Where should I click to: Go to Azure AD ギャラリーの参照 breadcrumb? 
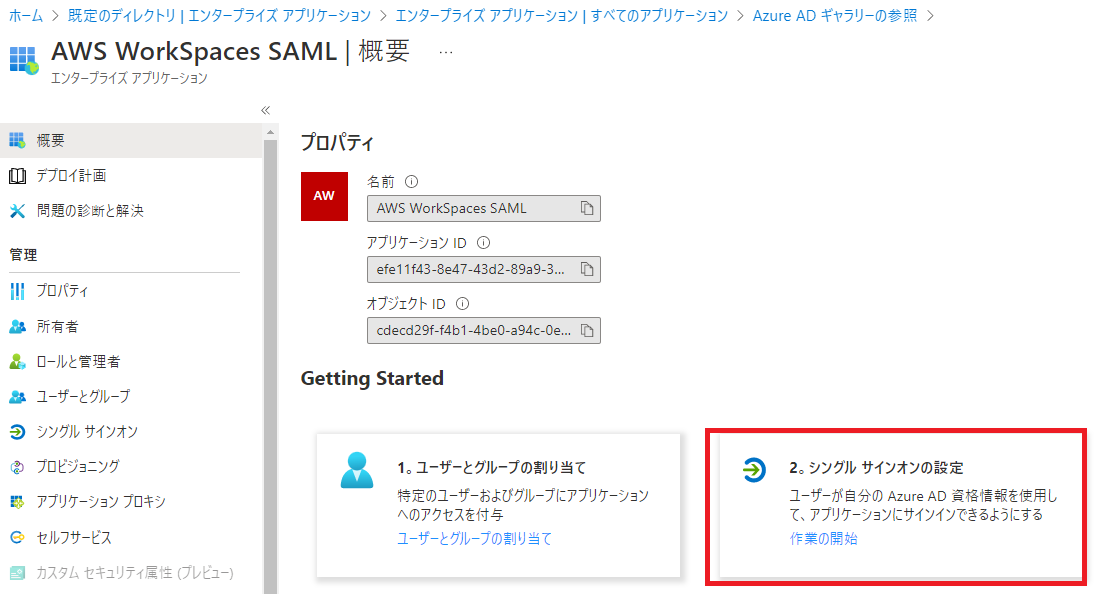click(835, 15)
